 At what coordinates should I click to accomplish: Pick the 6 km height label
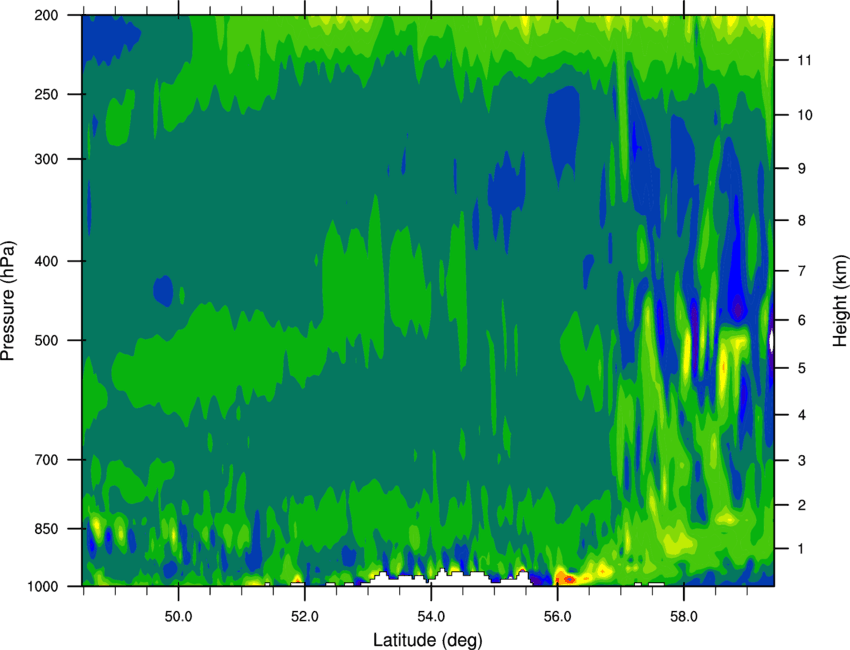802,320
